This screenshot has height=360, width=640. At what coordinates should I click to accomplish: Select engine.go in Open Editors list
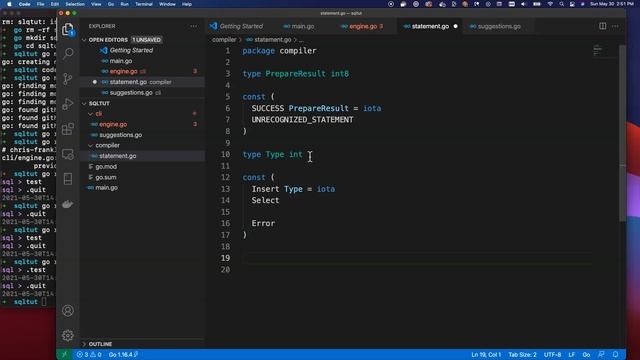(x=142, y=71)
